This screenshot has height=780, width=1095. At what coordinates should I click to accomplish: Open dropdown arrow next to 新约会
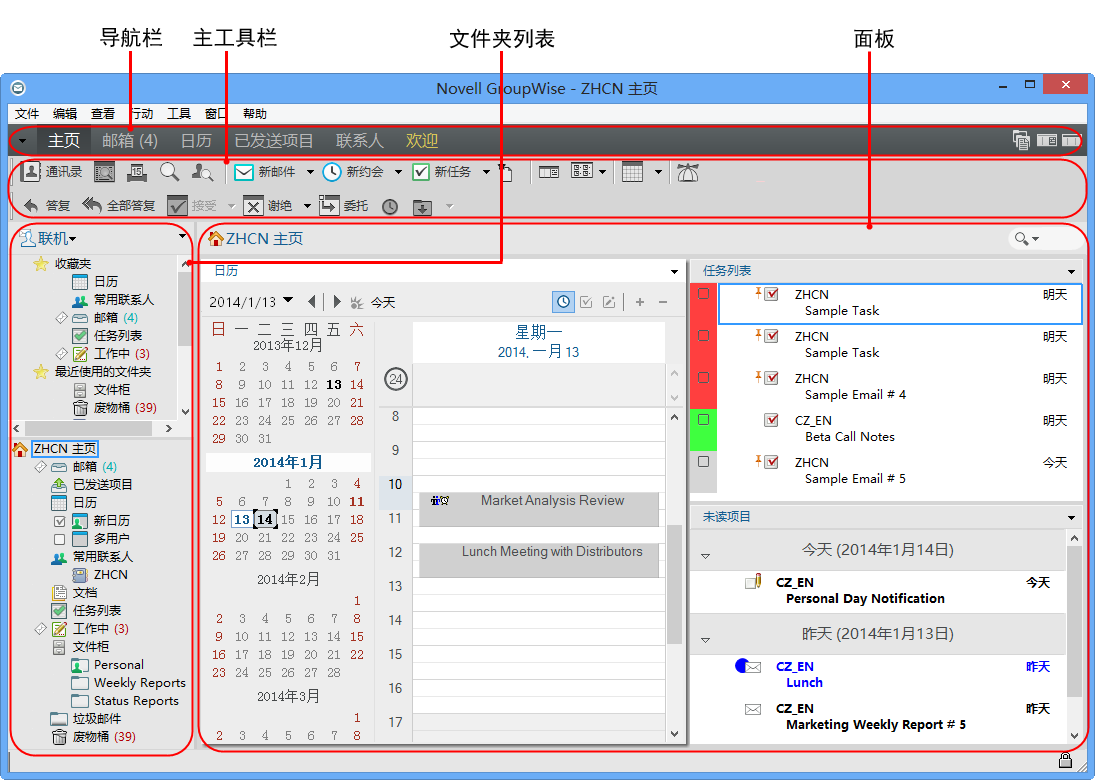tap(398, 172)
